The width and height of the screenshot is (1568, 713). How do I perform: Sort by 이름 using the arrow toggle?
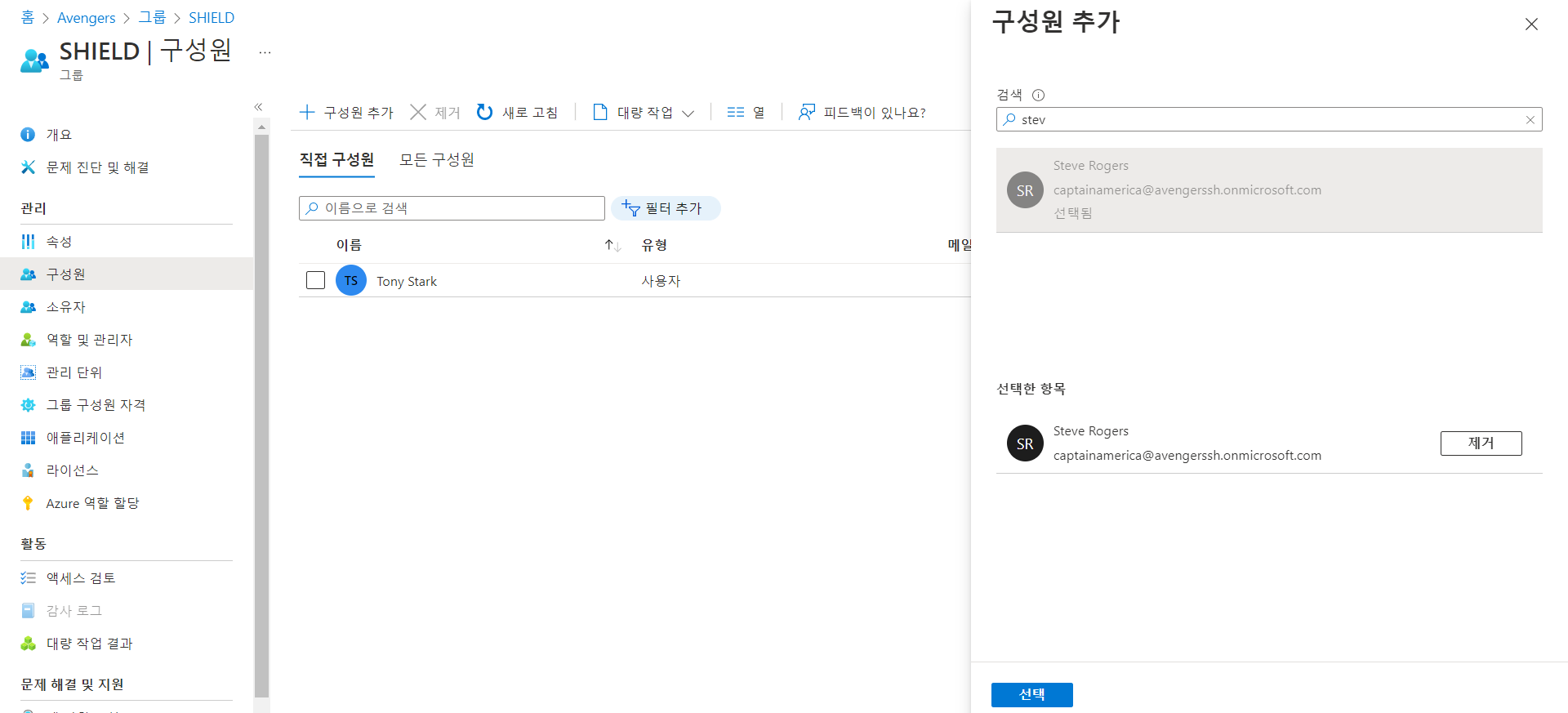coord(613,245)
